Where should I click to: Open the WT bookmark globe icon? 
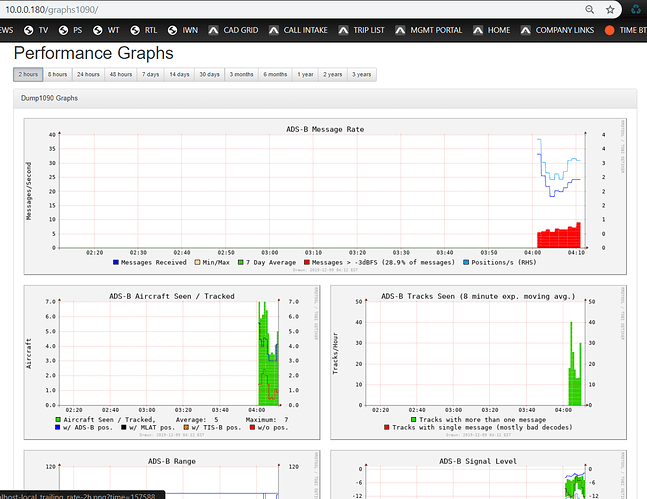[x=97, y=30]
